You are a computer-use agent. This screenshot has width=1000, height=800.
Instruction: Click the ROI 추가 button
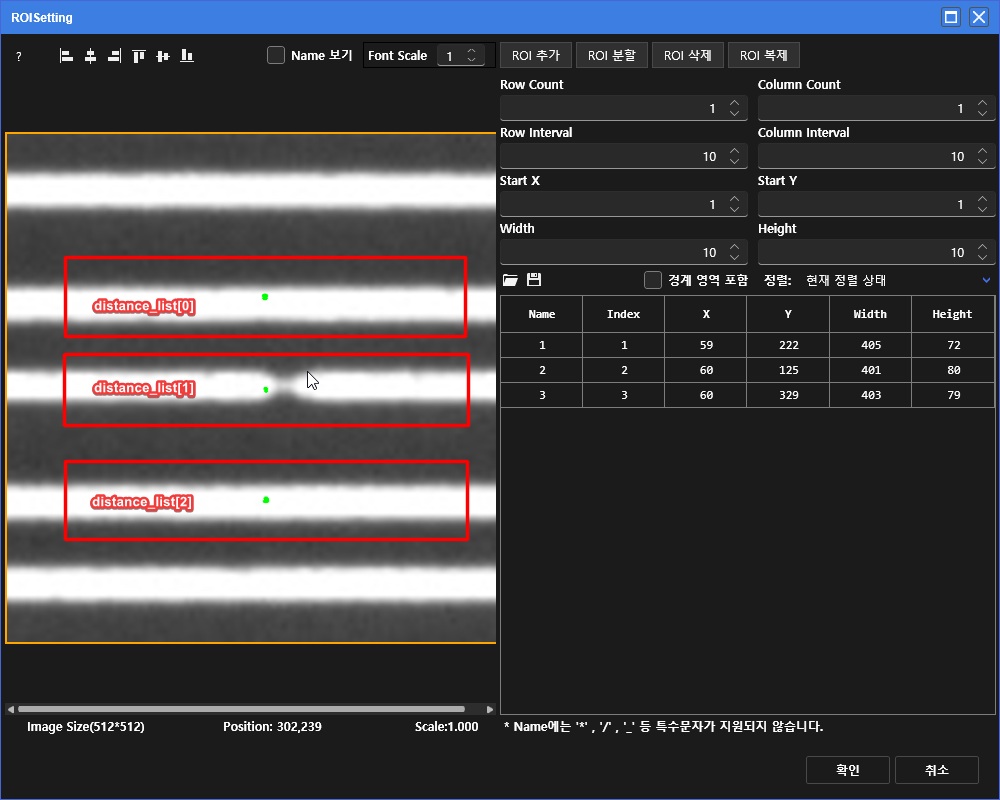point(535,56)
